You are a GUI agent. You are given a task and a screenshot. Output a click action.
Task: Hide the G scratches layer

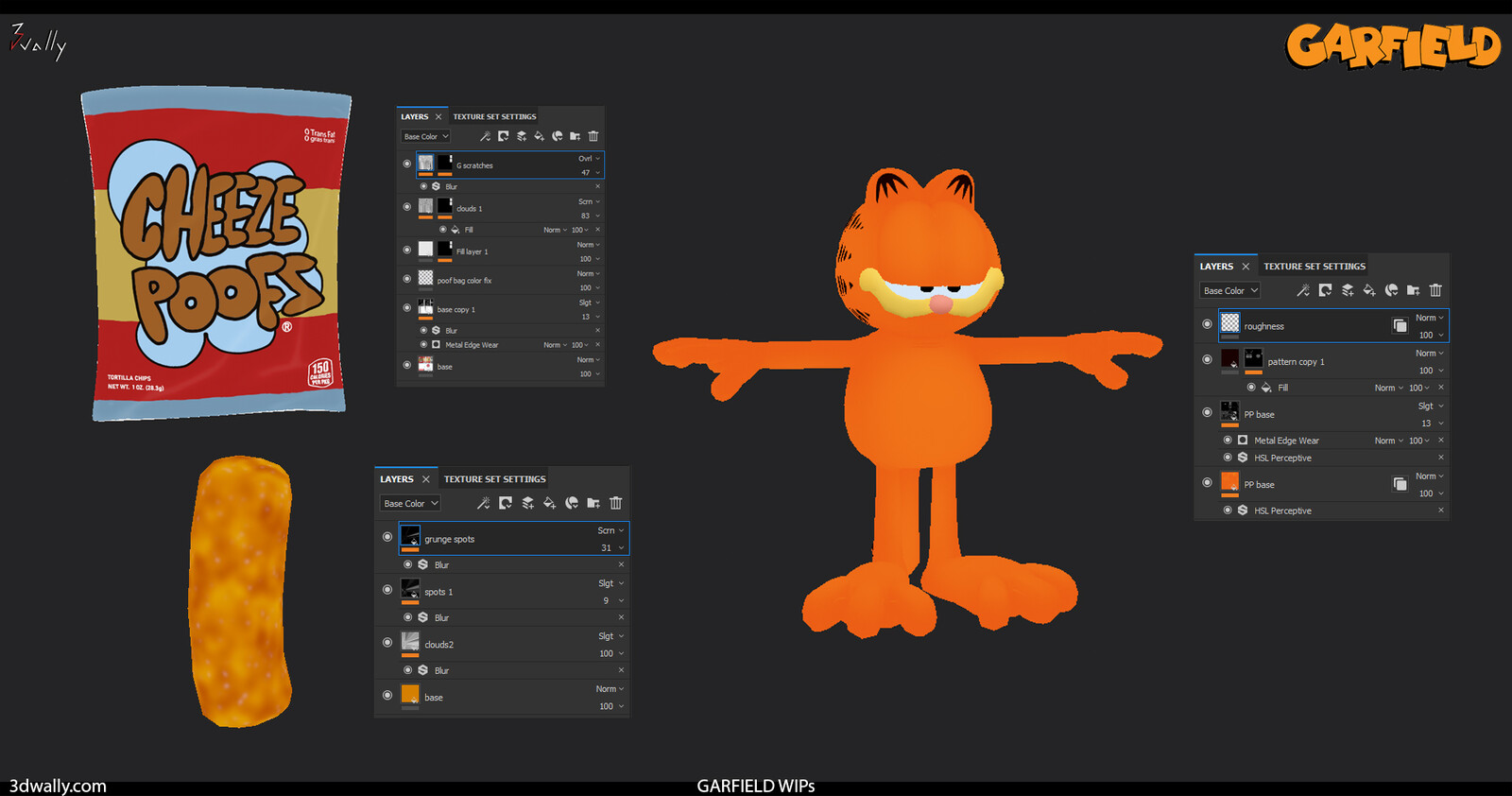[407, 164]
